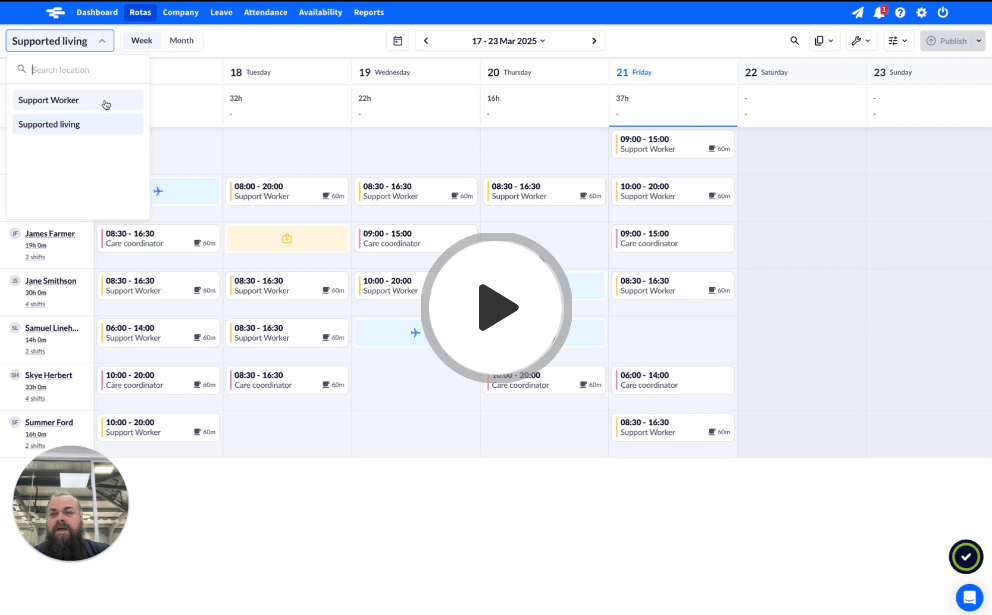
Task: Open the Attendance menu
Action: click(265, 13)
